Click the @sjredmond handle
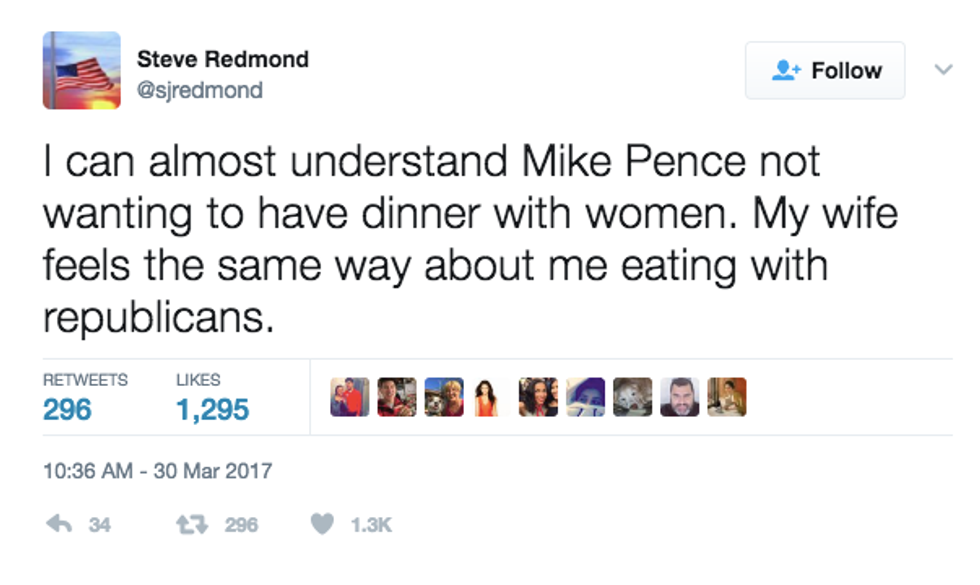 pyautogui.click(x=200, y=90)
